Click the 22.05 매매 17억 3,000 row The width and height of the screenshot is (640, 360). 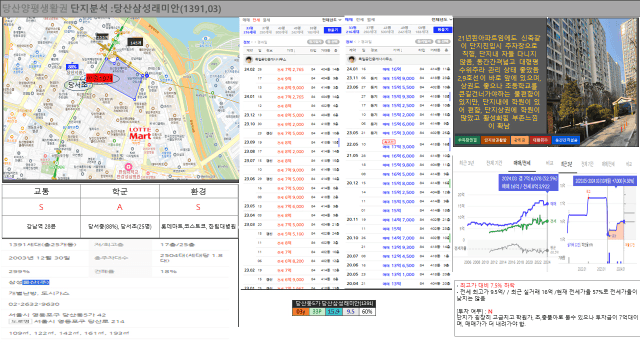pyautogui.click(x=398, y=144)
